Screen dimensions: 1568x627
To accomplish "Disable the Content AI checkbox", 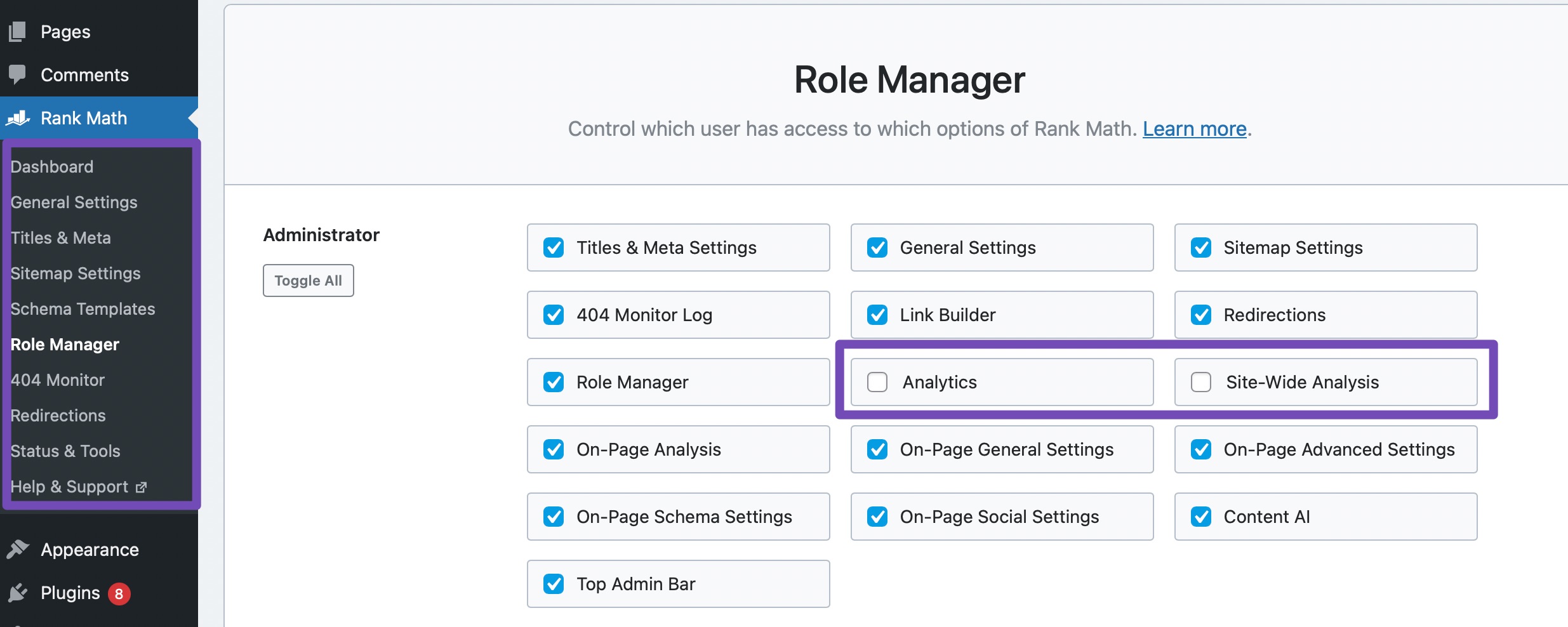I will click(1200, 517).
